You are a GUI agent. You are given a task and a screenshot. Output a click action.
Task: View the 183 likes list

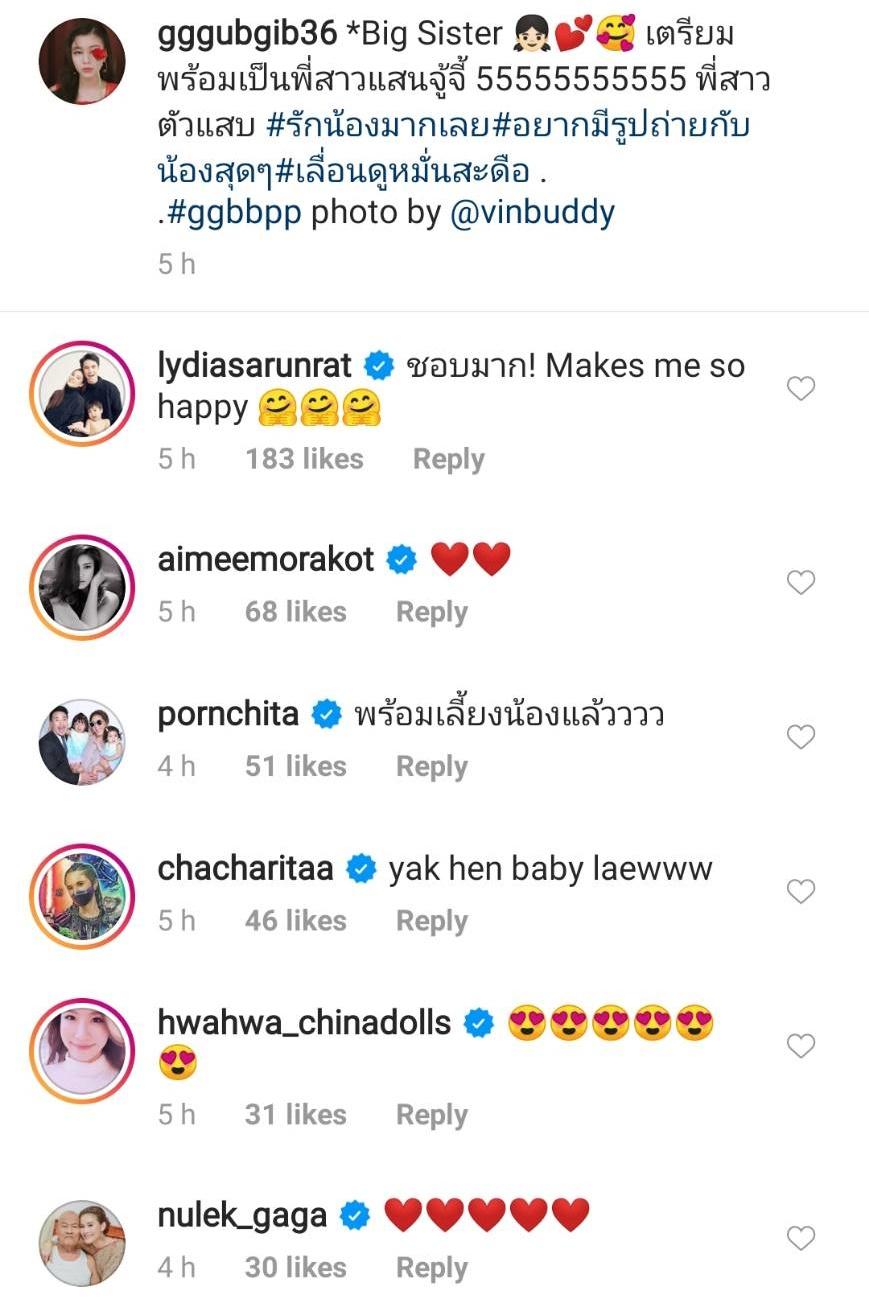304,459
